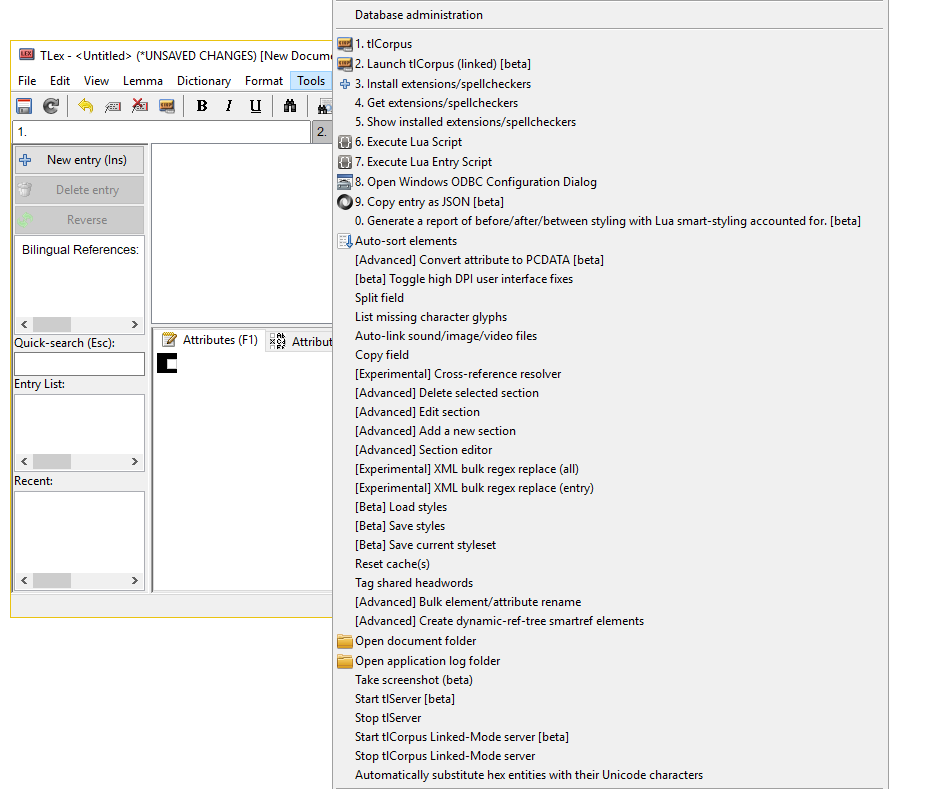Open the View menu
The image size is (942, 789).
96,81
